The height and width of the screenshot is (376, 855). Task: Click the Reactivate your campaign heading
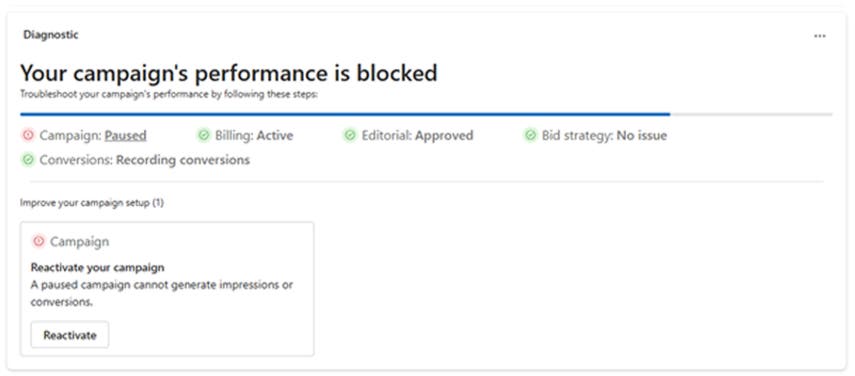(98, 268)
